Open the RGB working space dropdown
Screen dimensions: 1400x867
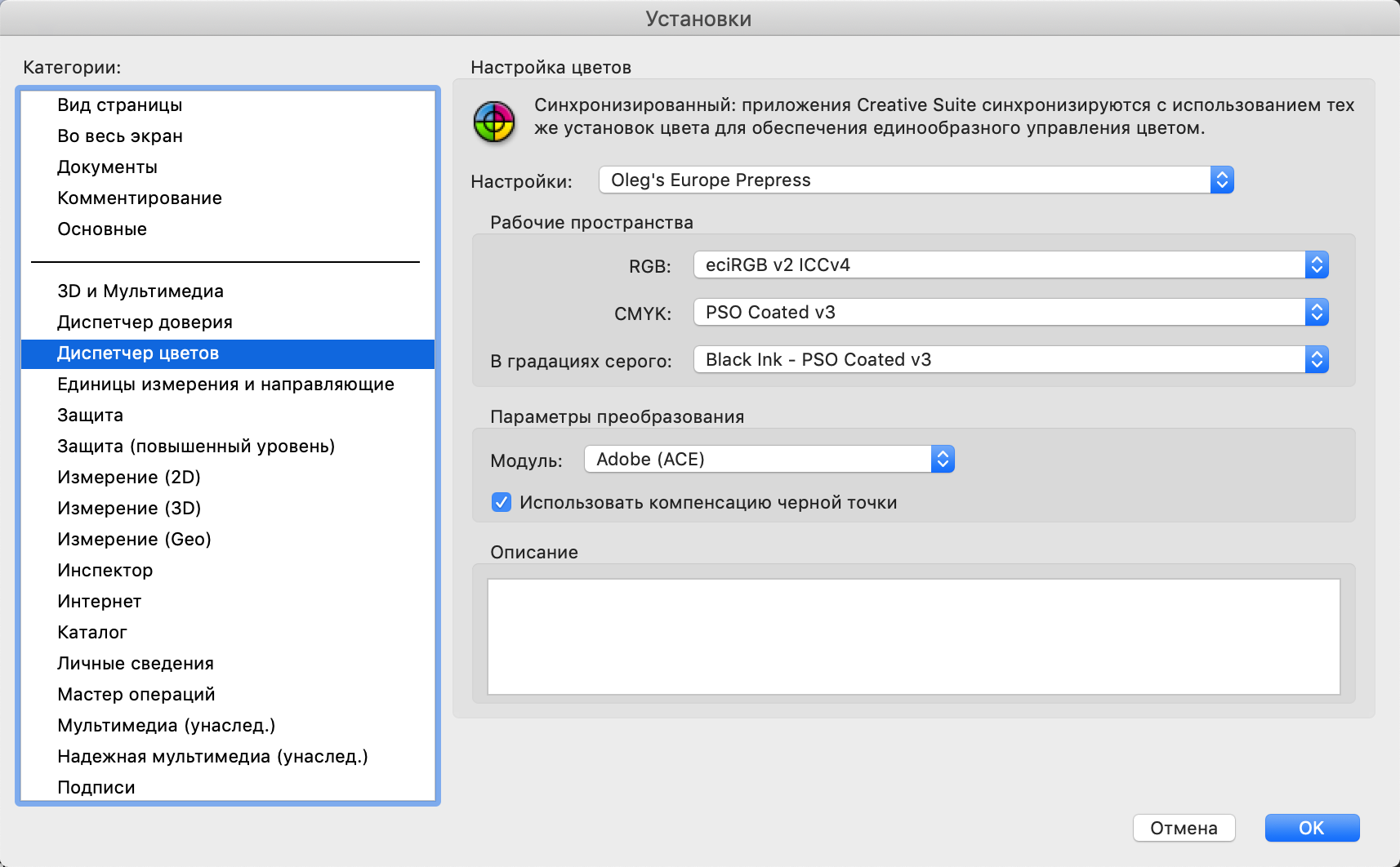1011,265
